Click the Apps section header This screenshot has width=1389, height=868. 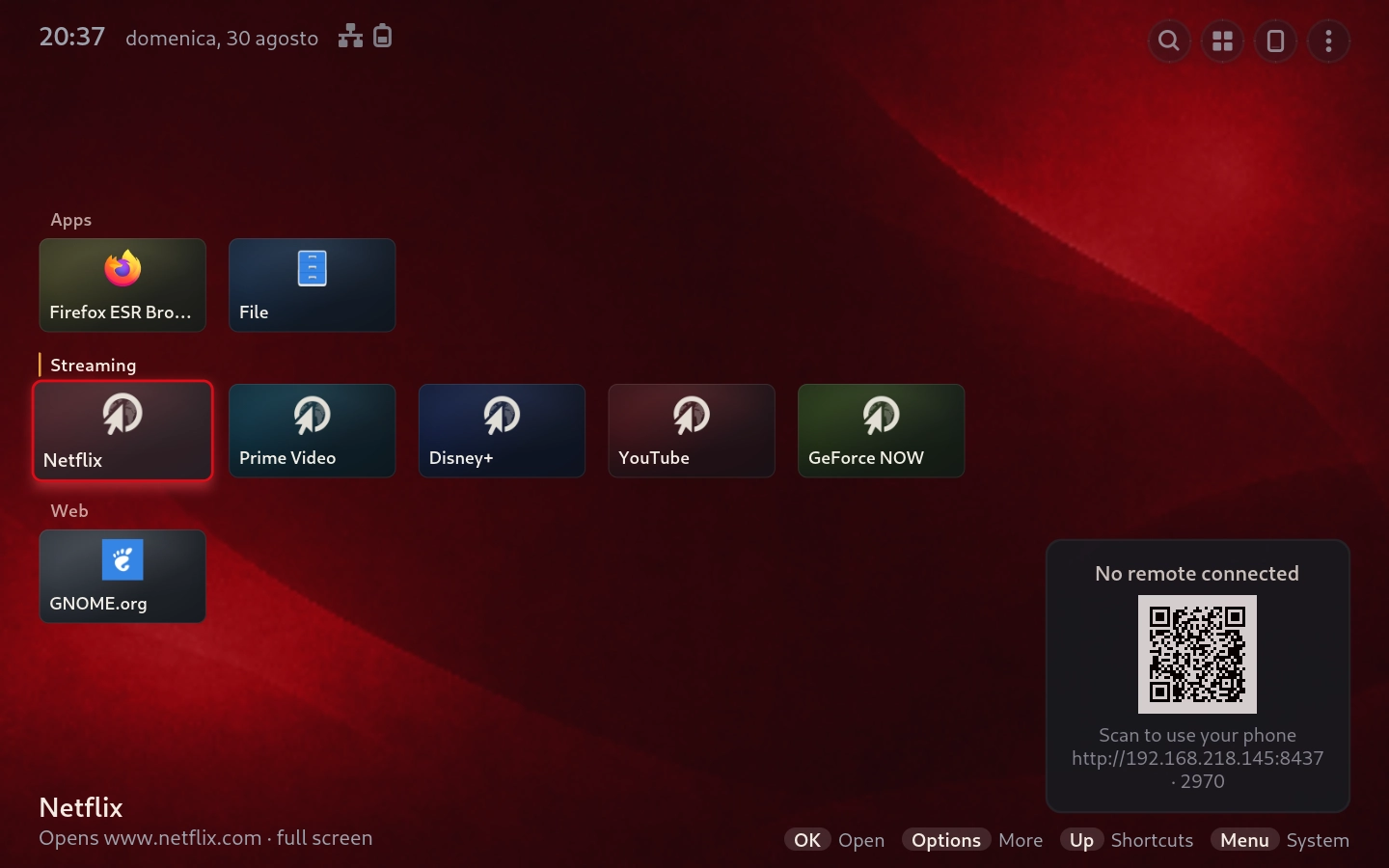[71, 220]
